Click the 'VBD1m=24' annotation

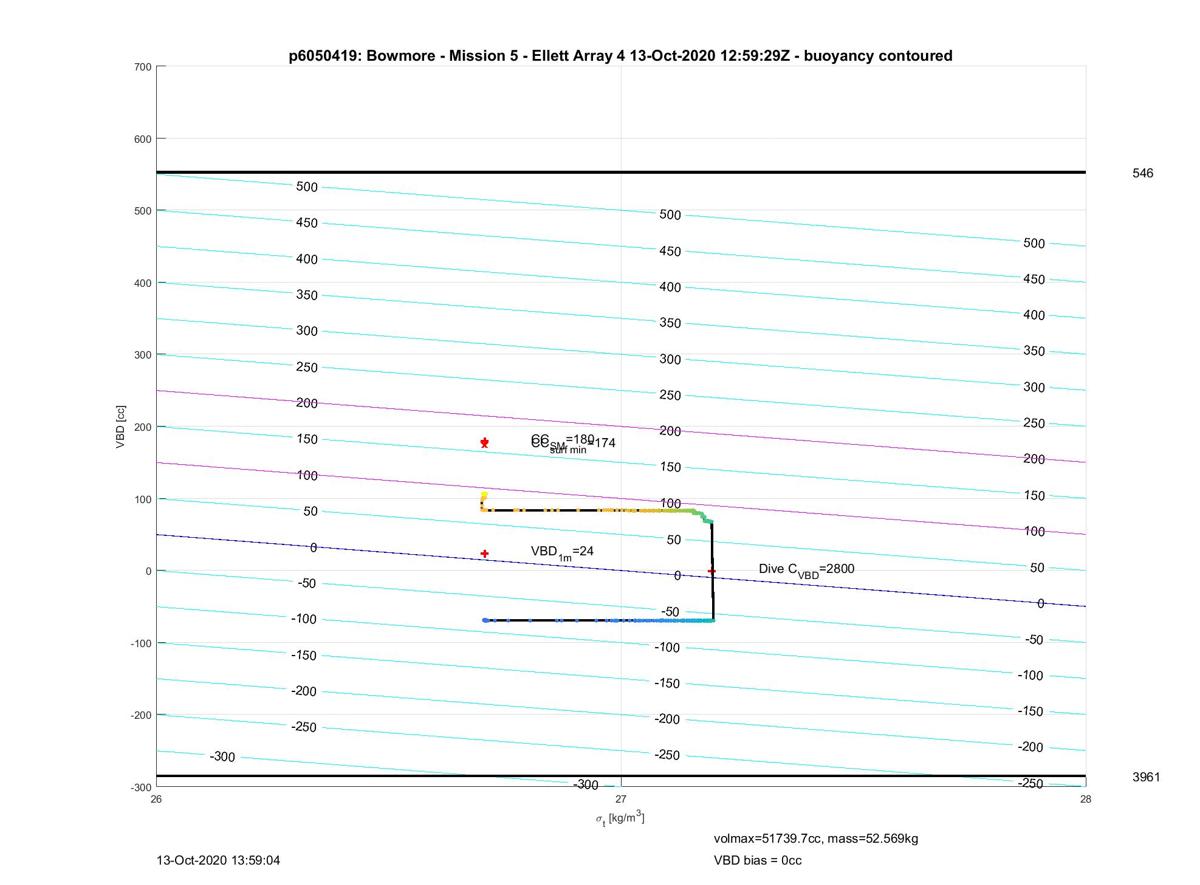[561, 552]
